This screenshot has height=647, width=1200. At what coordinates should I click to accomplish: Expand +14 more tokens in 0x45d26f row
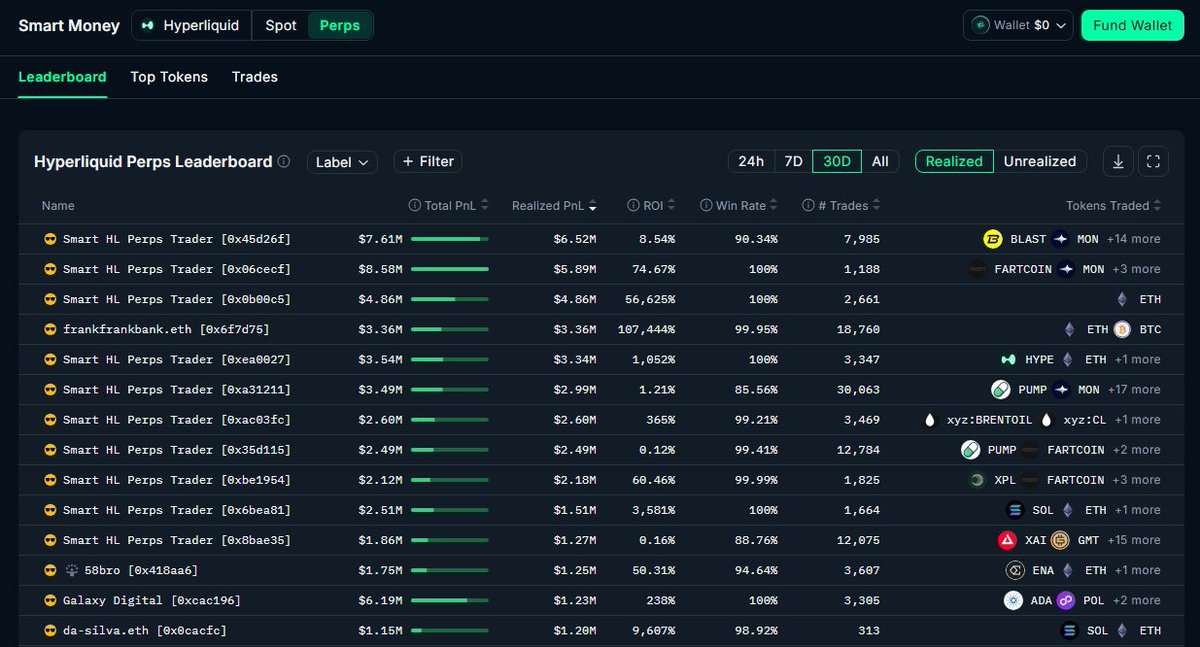click(1133, 239)
